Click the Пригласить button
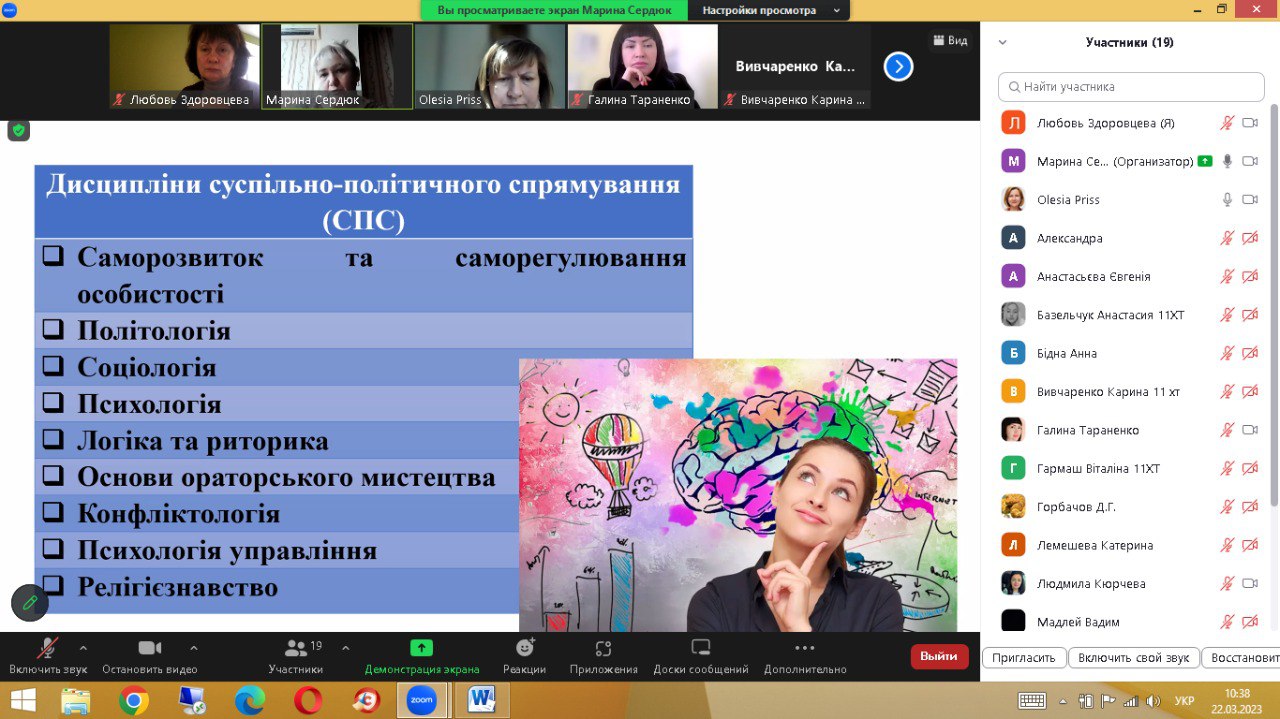This screenshot has width=1280, height=719. (1025, 657)
